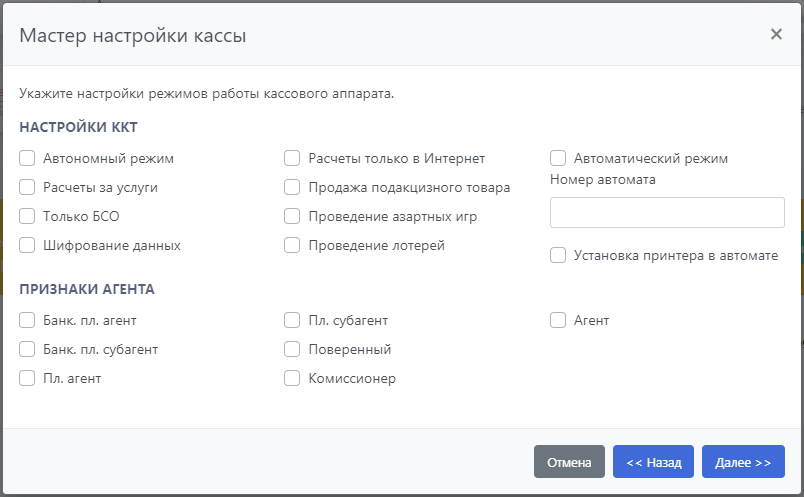The height and width of the screenshot is (497, 804).
Task: Toggle Установка принтера в автомате
Action: coord(558,255)
